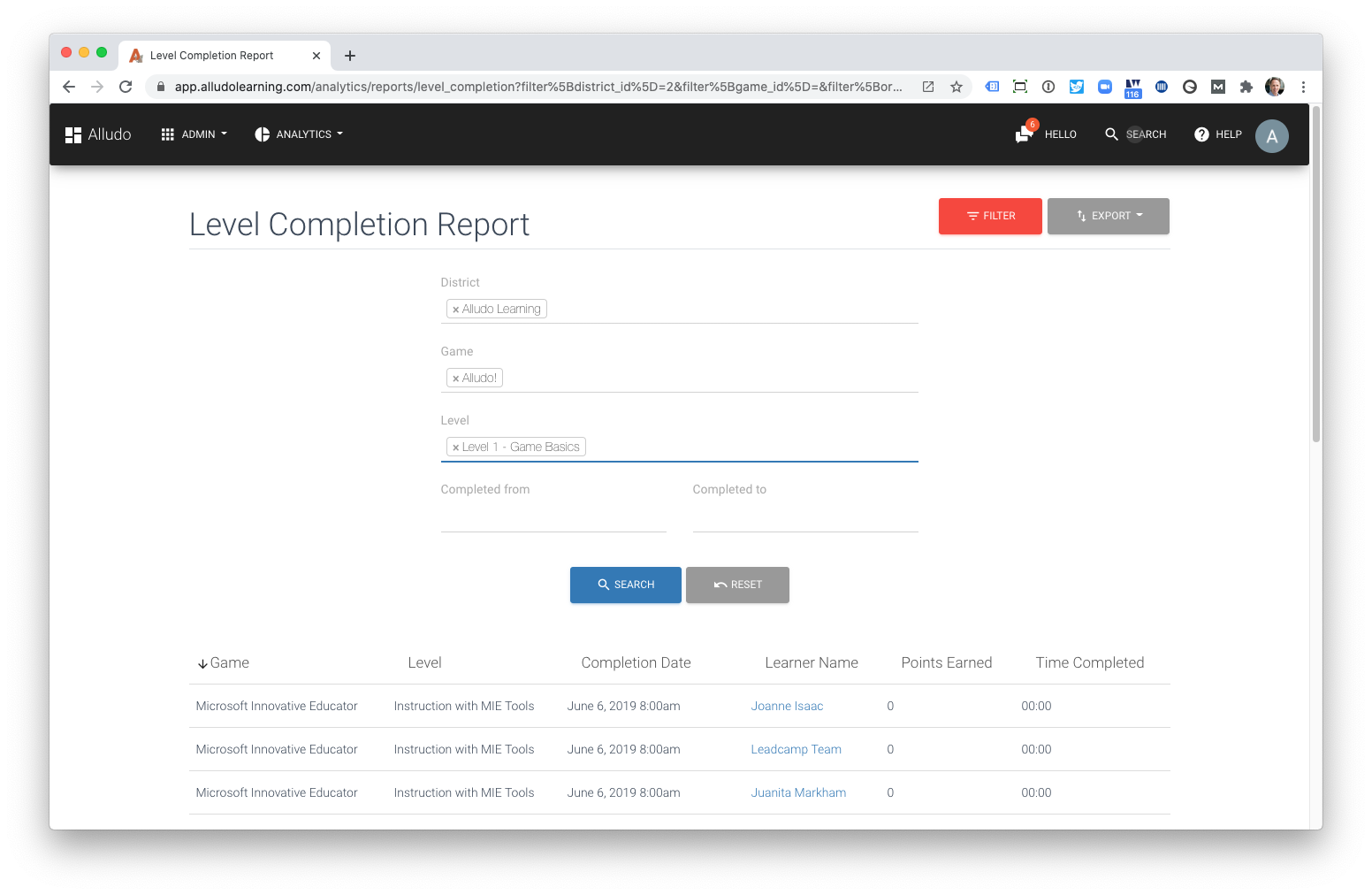Click the first blue extension icon
1372x895 pixels.
click(x=993, y=87)
